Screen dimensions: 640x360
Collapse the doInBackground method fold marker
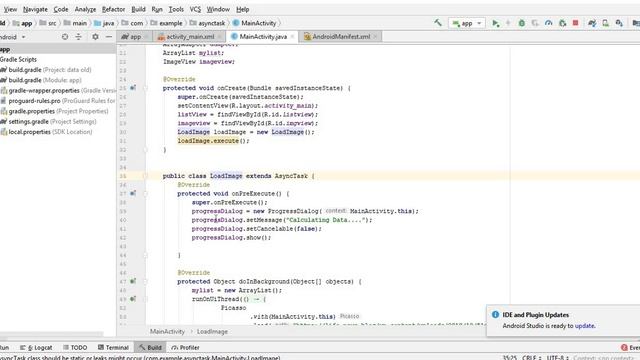[x=145, y=281]
